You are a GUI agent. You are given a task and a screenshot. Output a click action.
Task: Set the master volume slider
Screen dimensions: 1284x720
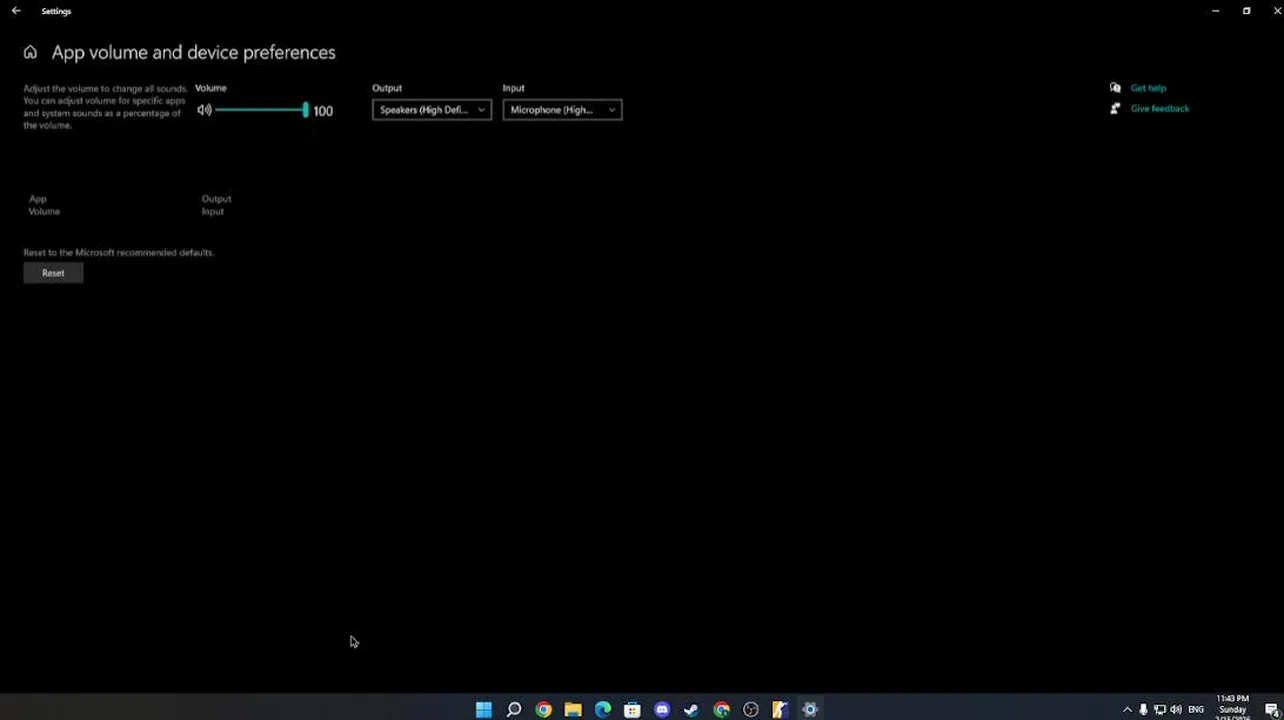[x=262, y=110]
